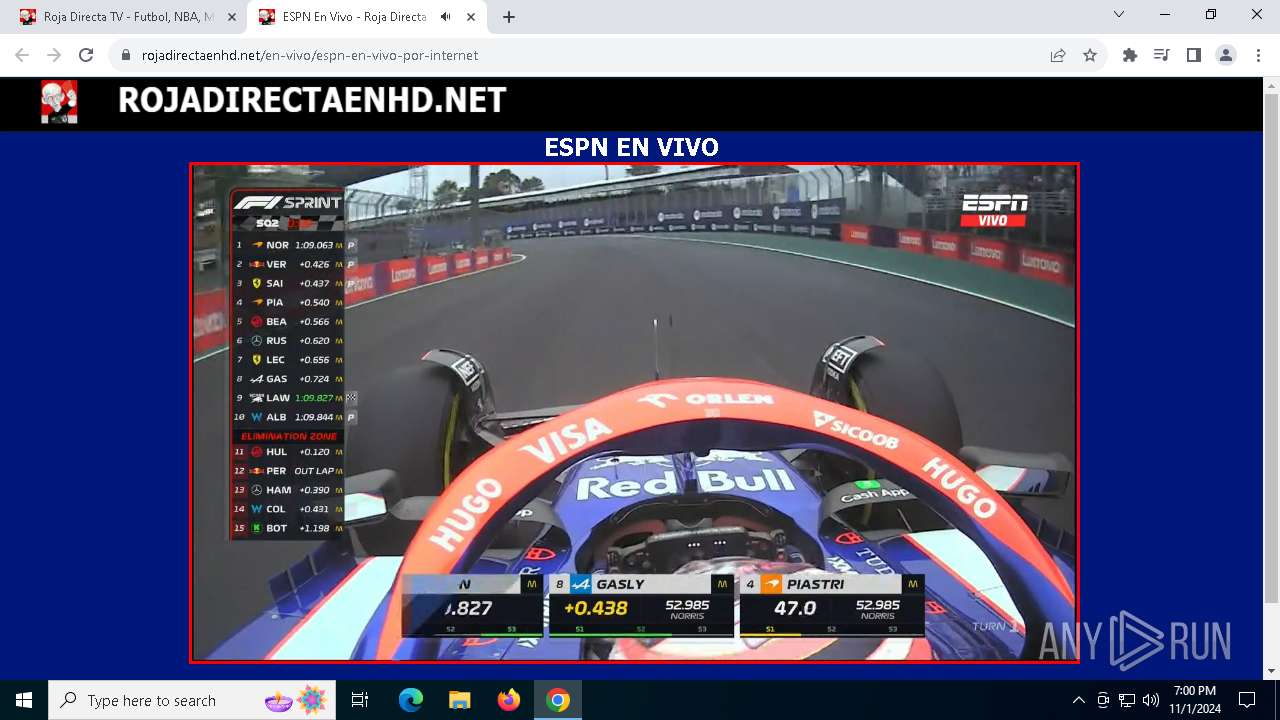Click the ESPN EN VIVO heading
Image resolution: width=1280 pixels, height=720 pixels.
tap(631, 148)
